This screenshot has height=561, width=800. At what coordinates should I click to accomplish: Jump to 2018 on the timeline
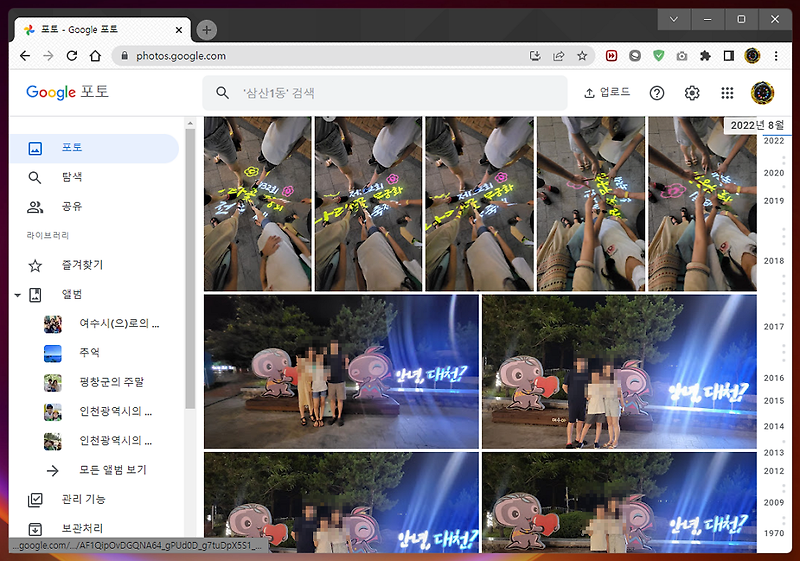(x=773, y=261)
